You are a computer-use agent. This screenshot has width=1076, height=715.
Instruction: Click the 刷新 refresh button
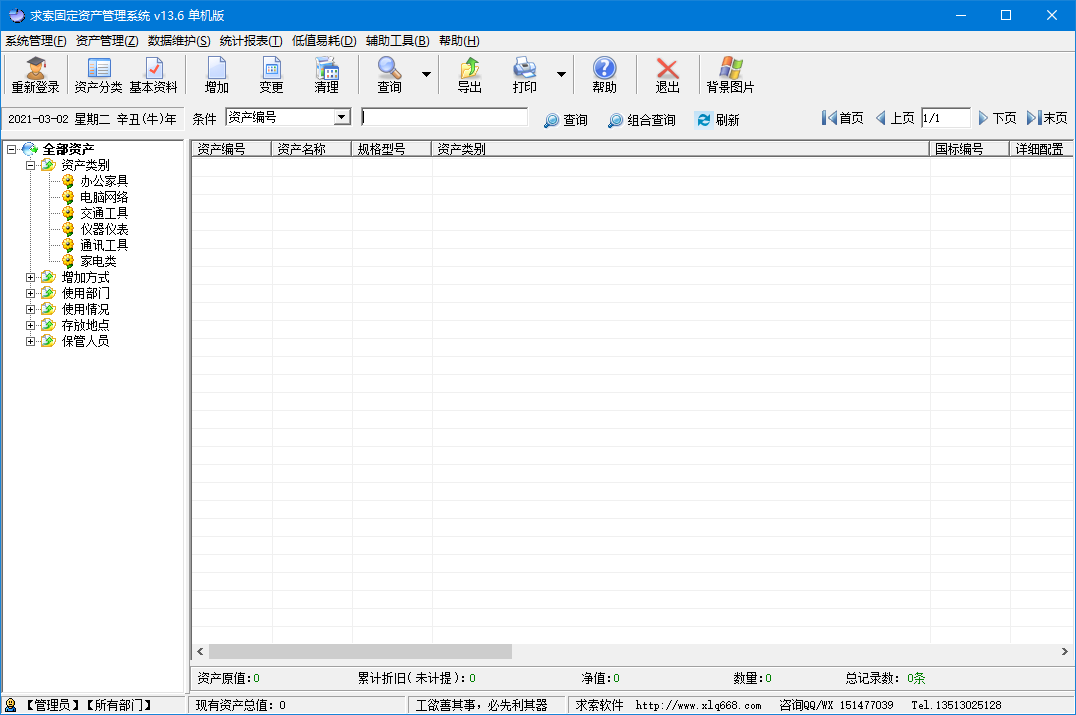tap(717, 120)
